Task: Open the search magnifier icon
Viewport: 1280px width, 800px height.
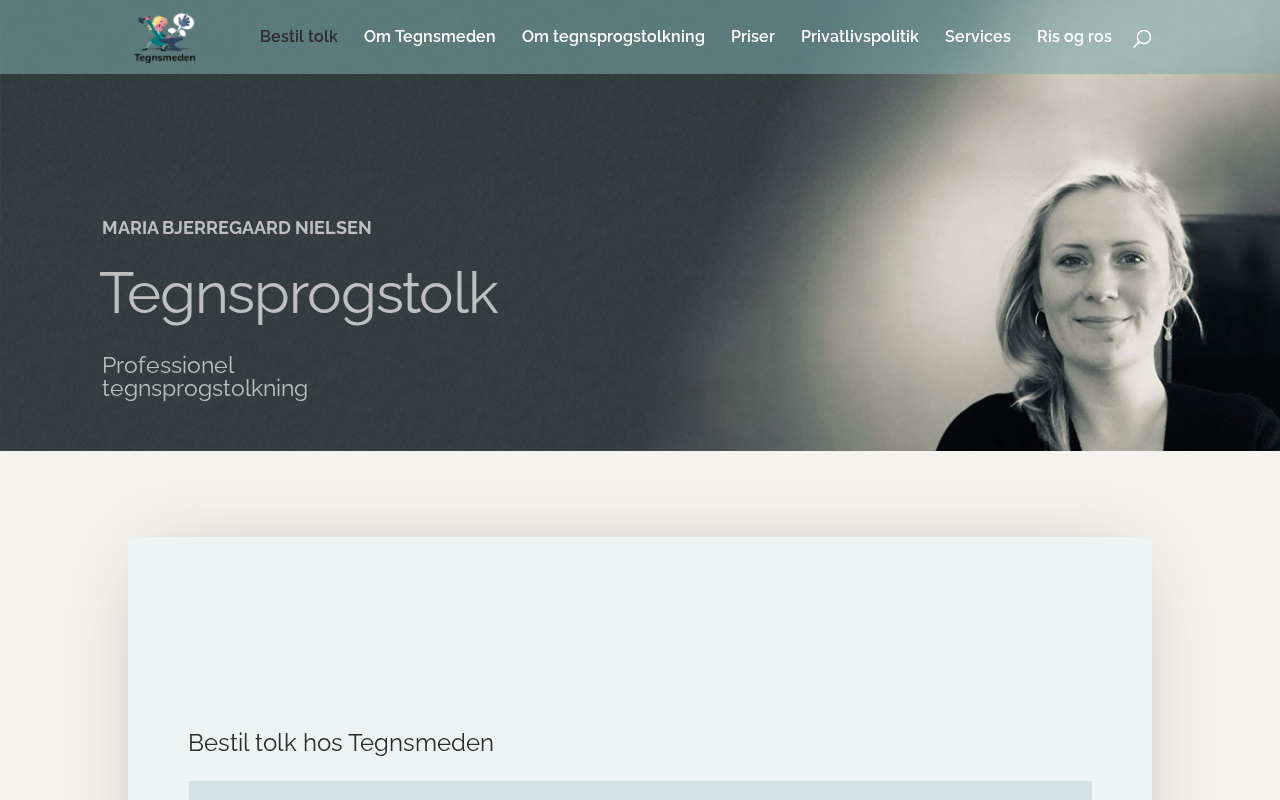Action: coord(1142,38)
